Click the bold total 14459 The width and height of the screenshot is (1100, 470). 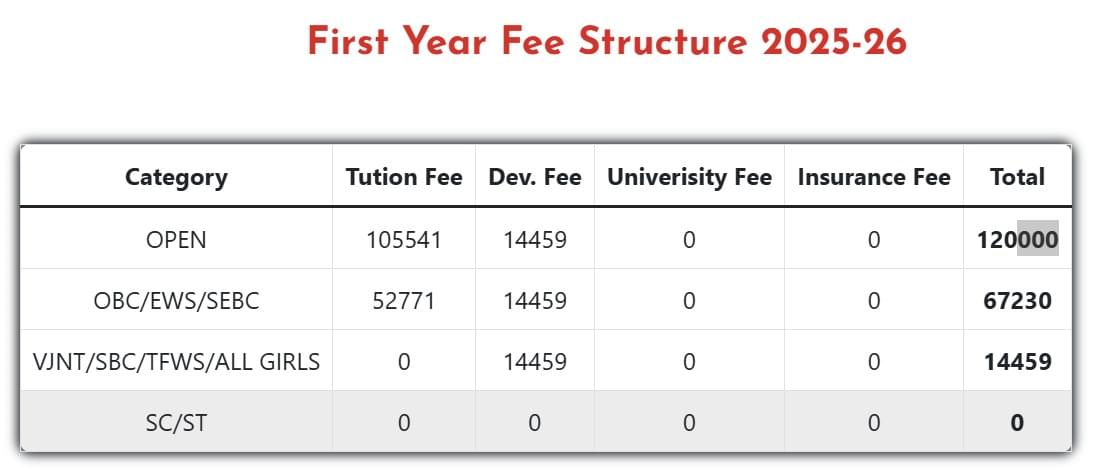pos(1017,361)
